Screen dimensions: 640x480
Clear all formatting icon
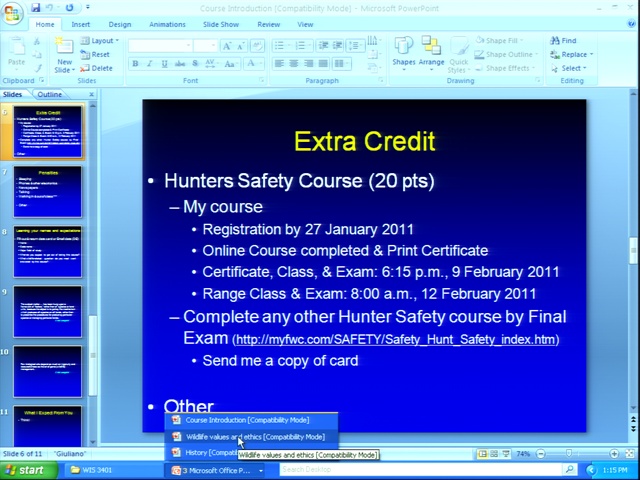(257, 46)
